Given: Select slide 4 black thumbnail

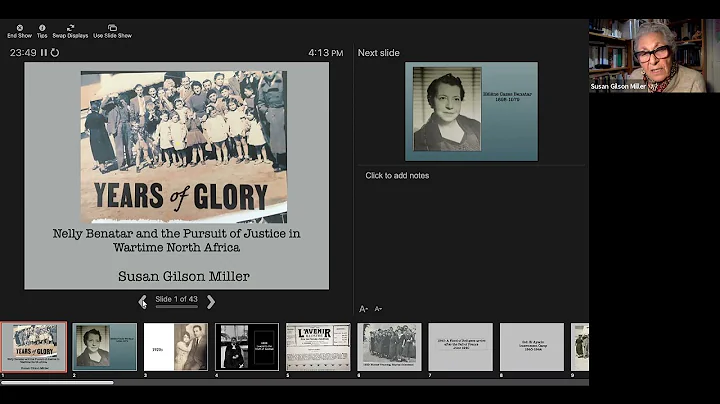Looking at the screenshot, I should click(247, 347).
